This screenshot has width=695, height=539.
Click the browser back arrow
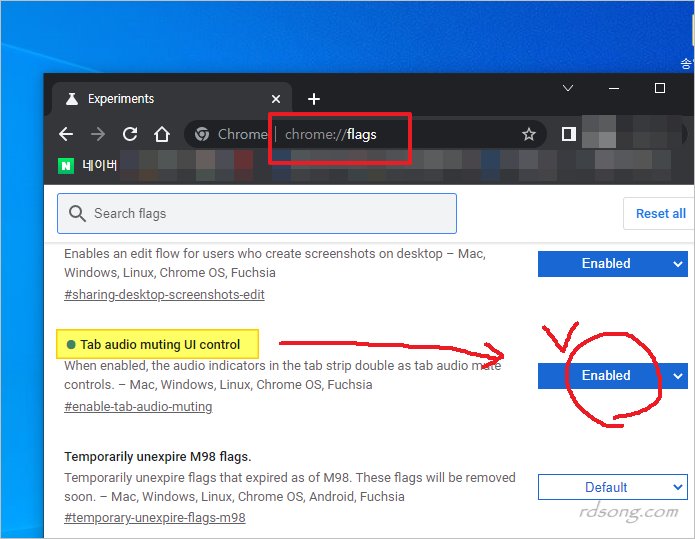[66, 134]
